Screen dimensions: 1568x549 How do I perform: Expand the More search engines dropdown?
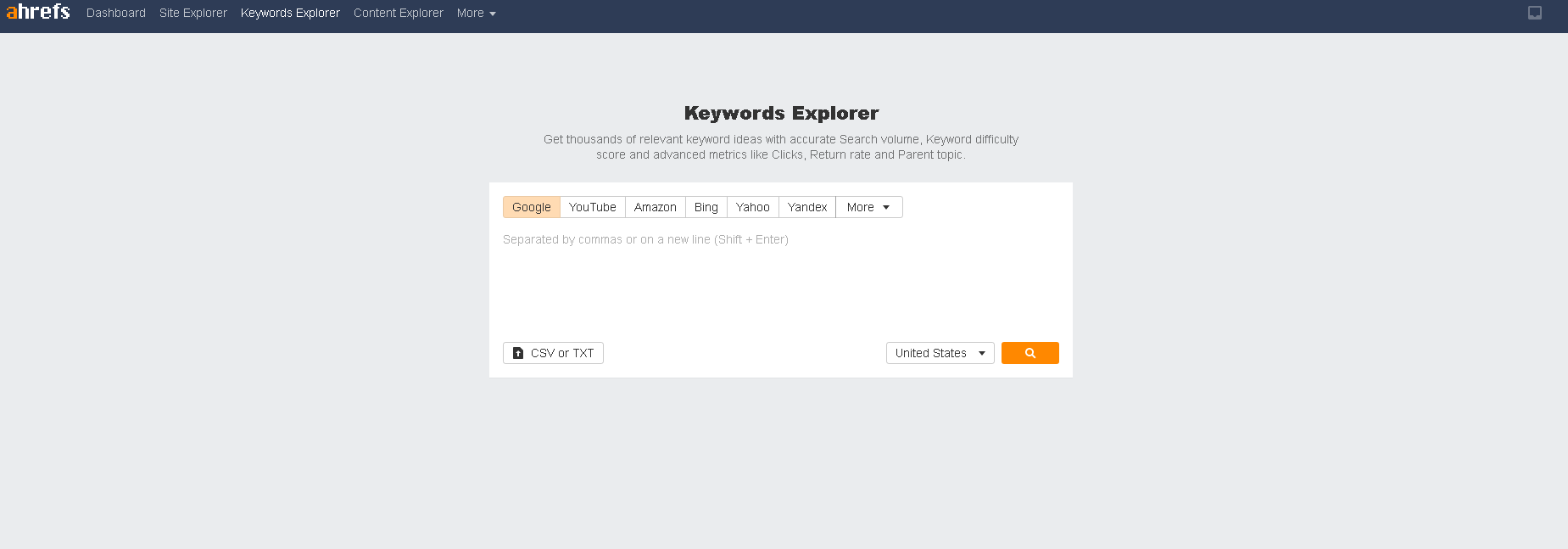tap(868, 207)
